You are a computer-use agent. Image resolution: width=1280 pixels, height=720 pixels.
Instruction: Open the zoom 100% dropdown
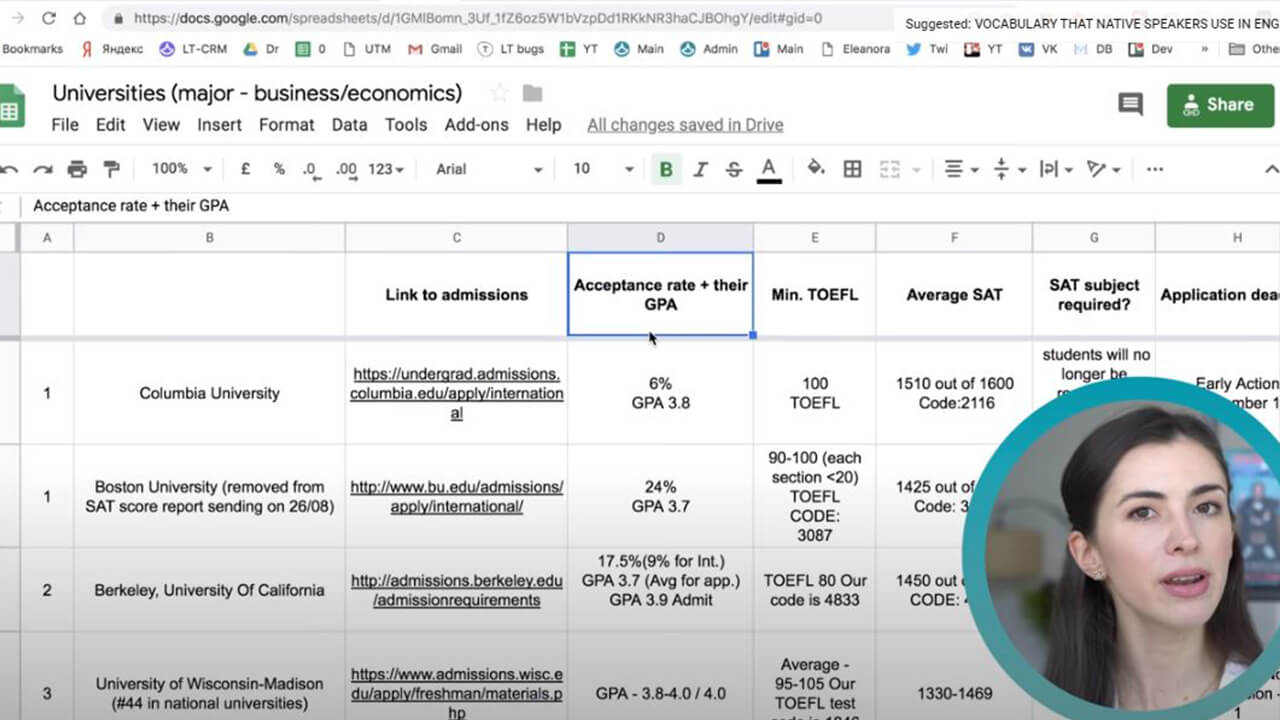coord(182,169)
